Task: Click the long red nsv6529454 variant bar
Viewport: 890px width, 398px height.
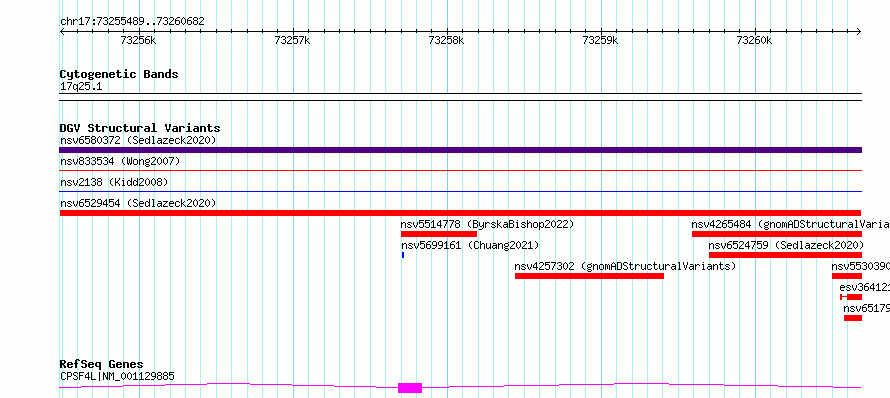Action: coord(460,213)
